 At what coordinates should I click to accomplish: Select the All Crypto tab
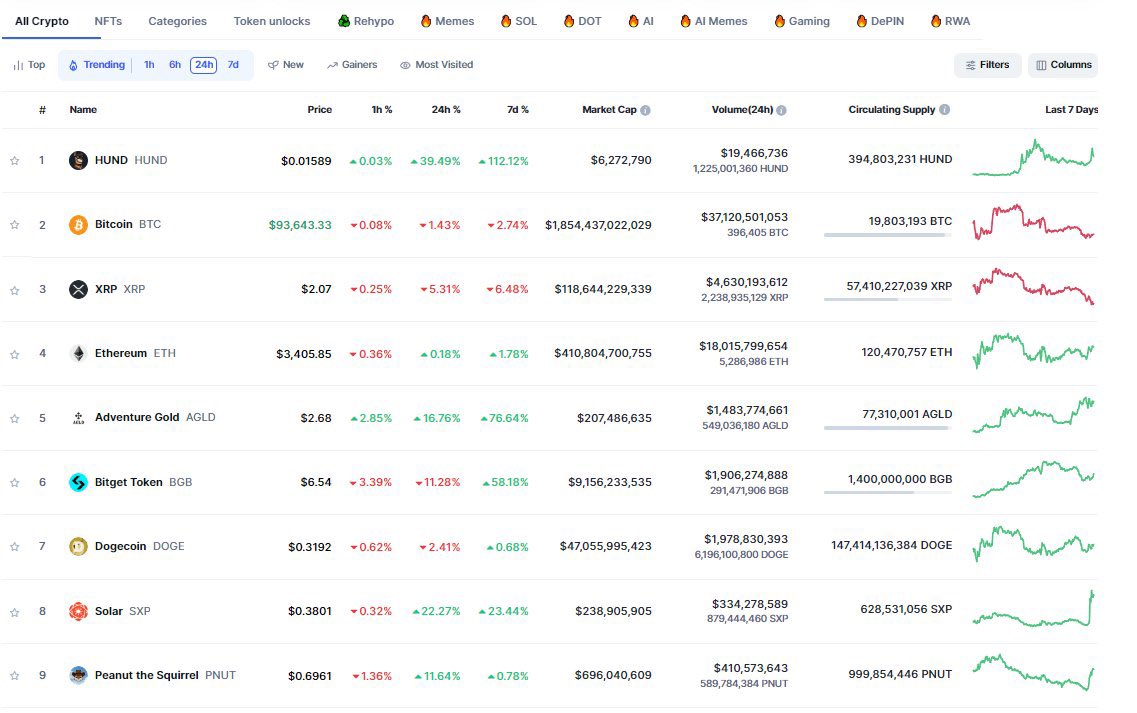coord(42,21)
